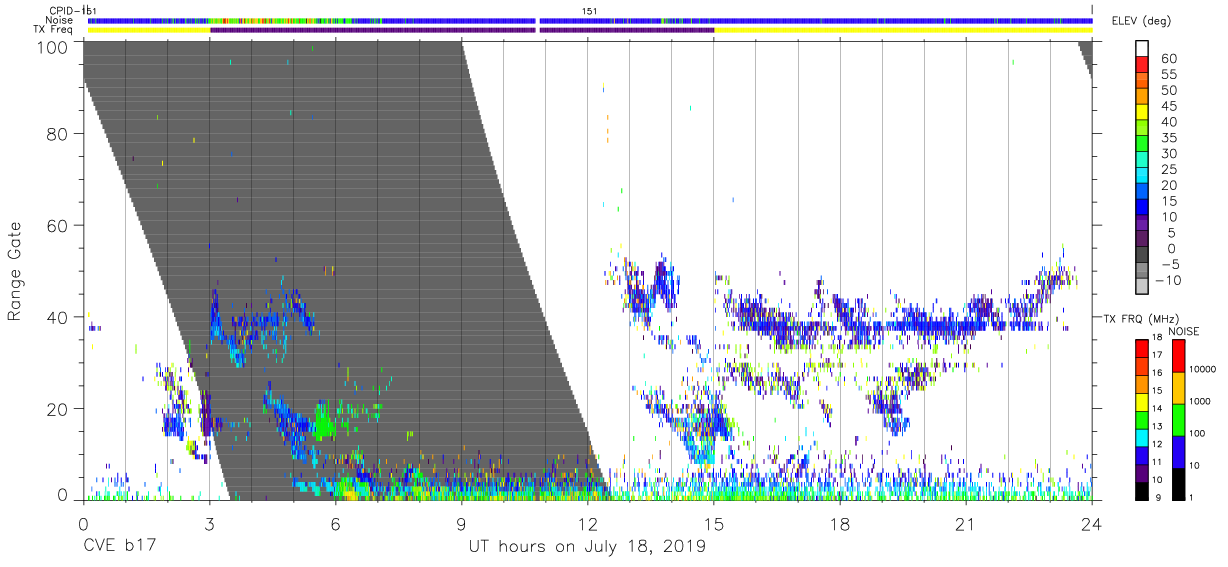1228x567 pixels.
Task: Click the yellow 45-degree elevation swatch
Action: click(1142, 112)
